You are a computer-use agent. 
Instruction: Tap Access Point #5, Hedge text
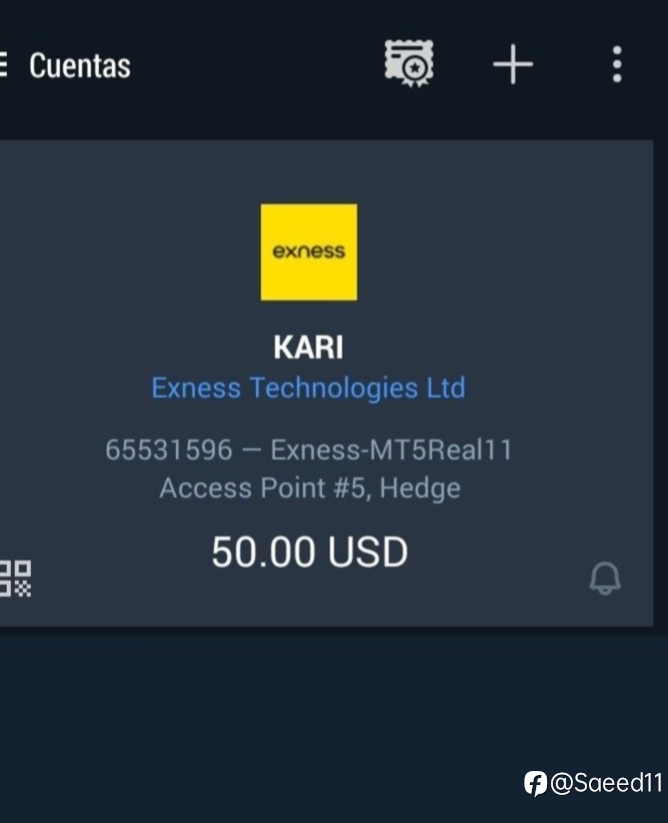(310, 488)
